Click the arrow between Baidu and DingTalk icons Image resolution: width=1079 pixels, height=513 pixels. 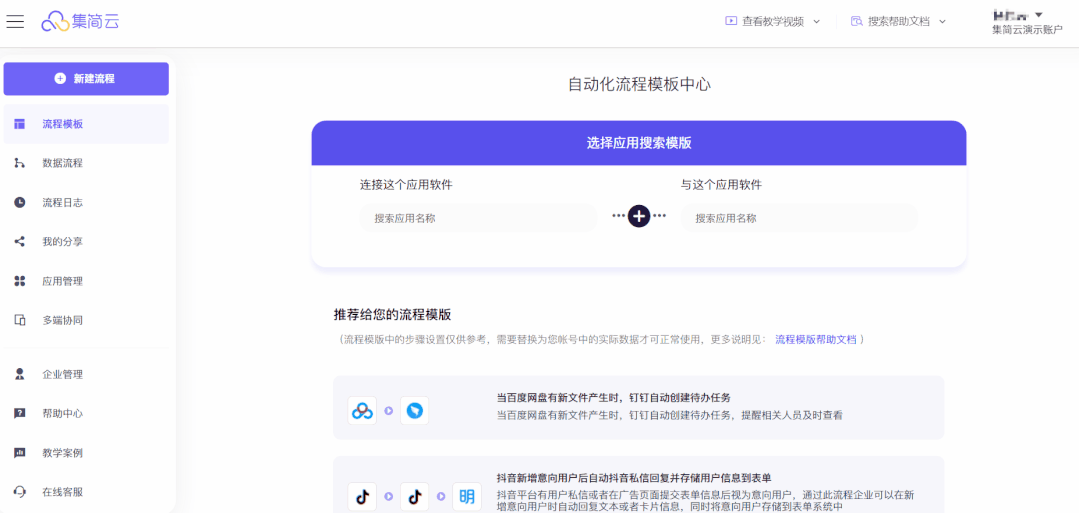[x=388, y=410]
